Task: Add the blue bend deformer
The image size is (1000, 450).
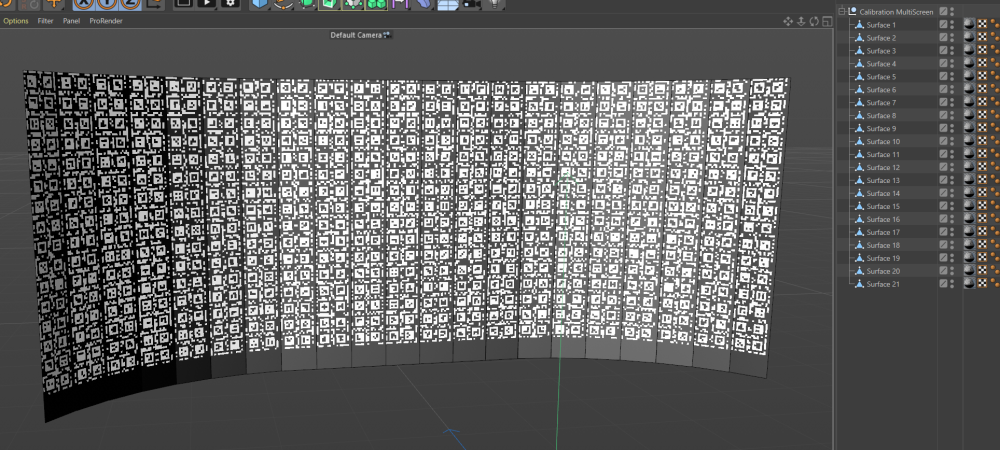Action: click(424, 3)
